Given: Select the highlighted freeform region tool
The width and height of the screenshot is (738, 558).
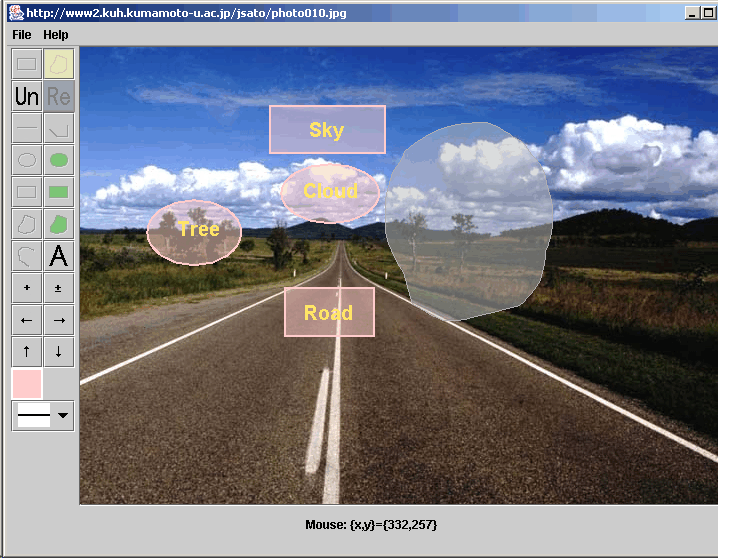Looking at the screenshot, I should tap(59, 64).
